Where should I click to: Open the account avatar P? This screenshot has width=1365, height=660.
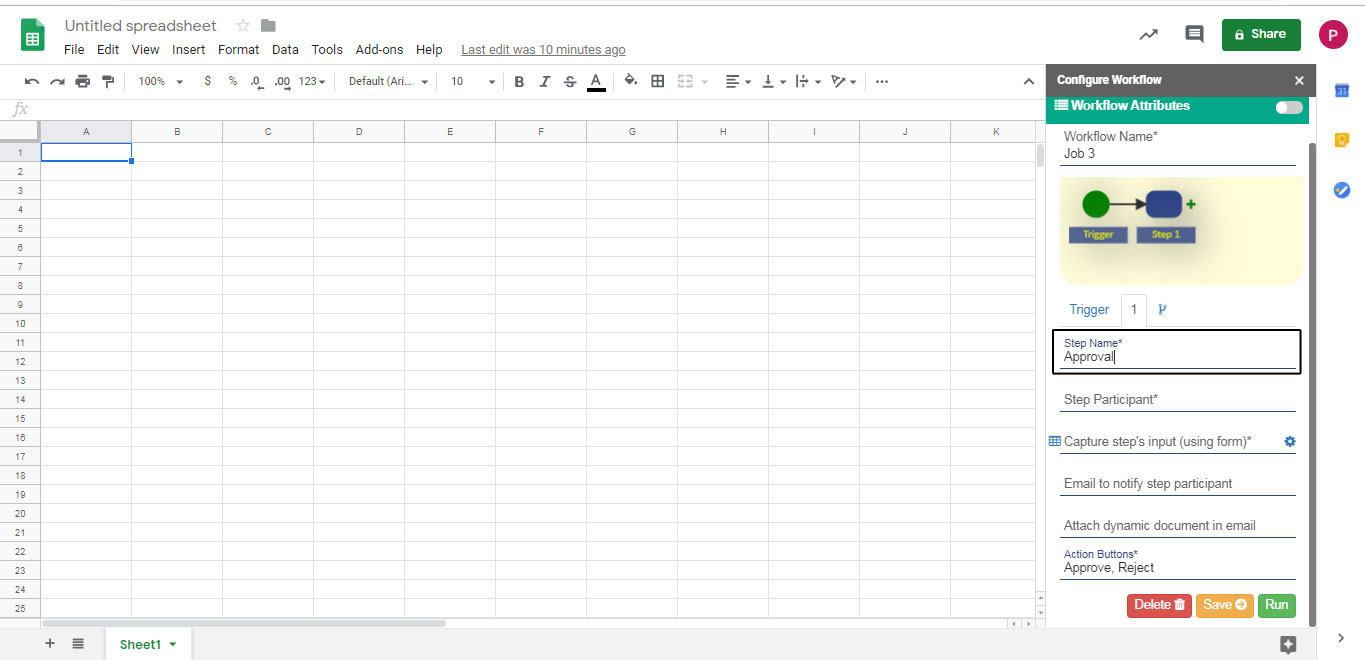pos(1333,35)
